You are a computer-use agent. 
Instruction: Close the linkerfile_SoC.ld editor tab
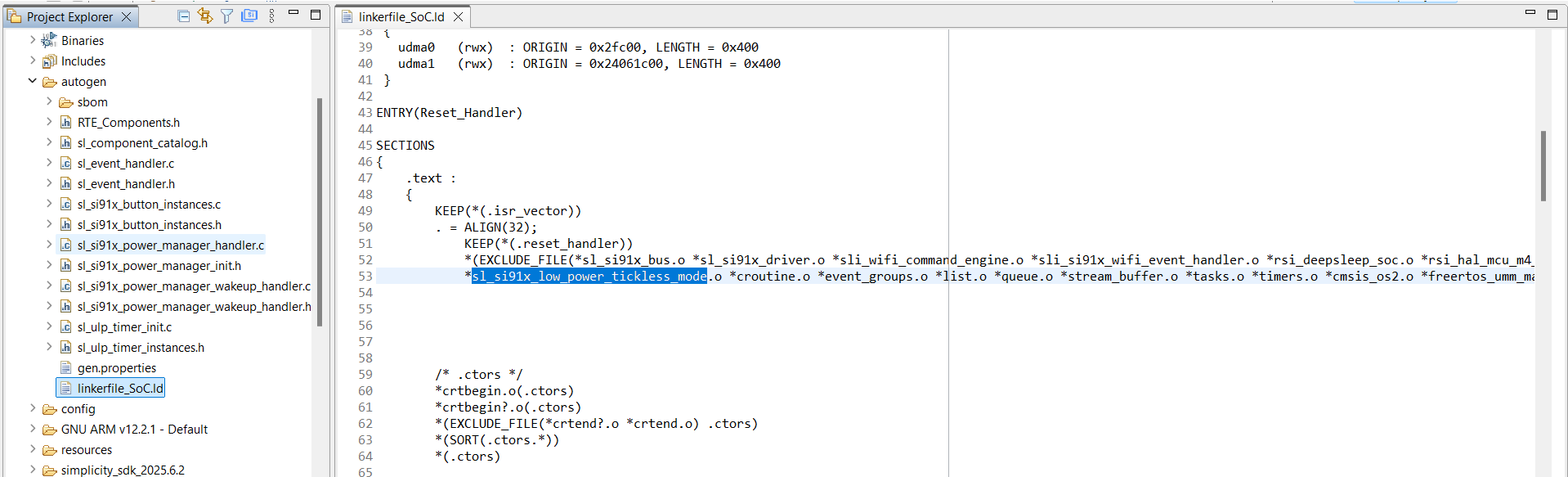pyautogui.click(x=459, y=16)
